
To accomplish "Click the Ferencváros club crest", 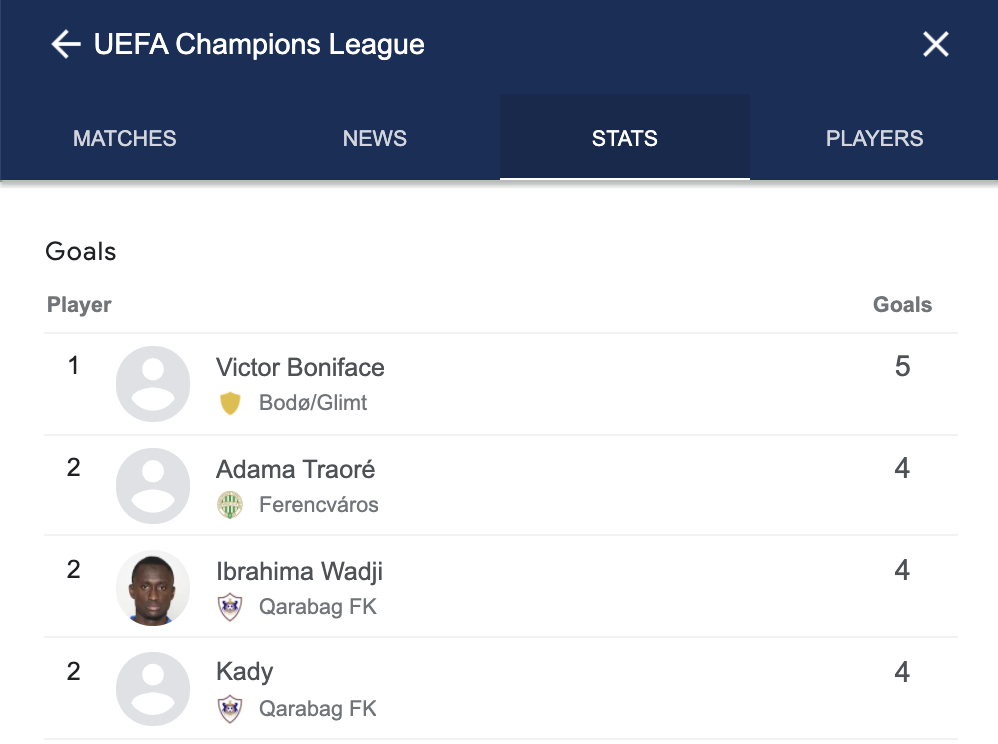I will [230, 505].
